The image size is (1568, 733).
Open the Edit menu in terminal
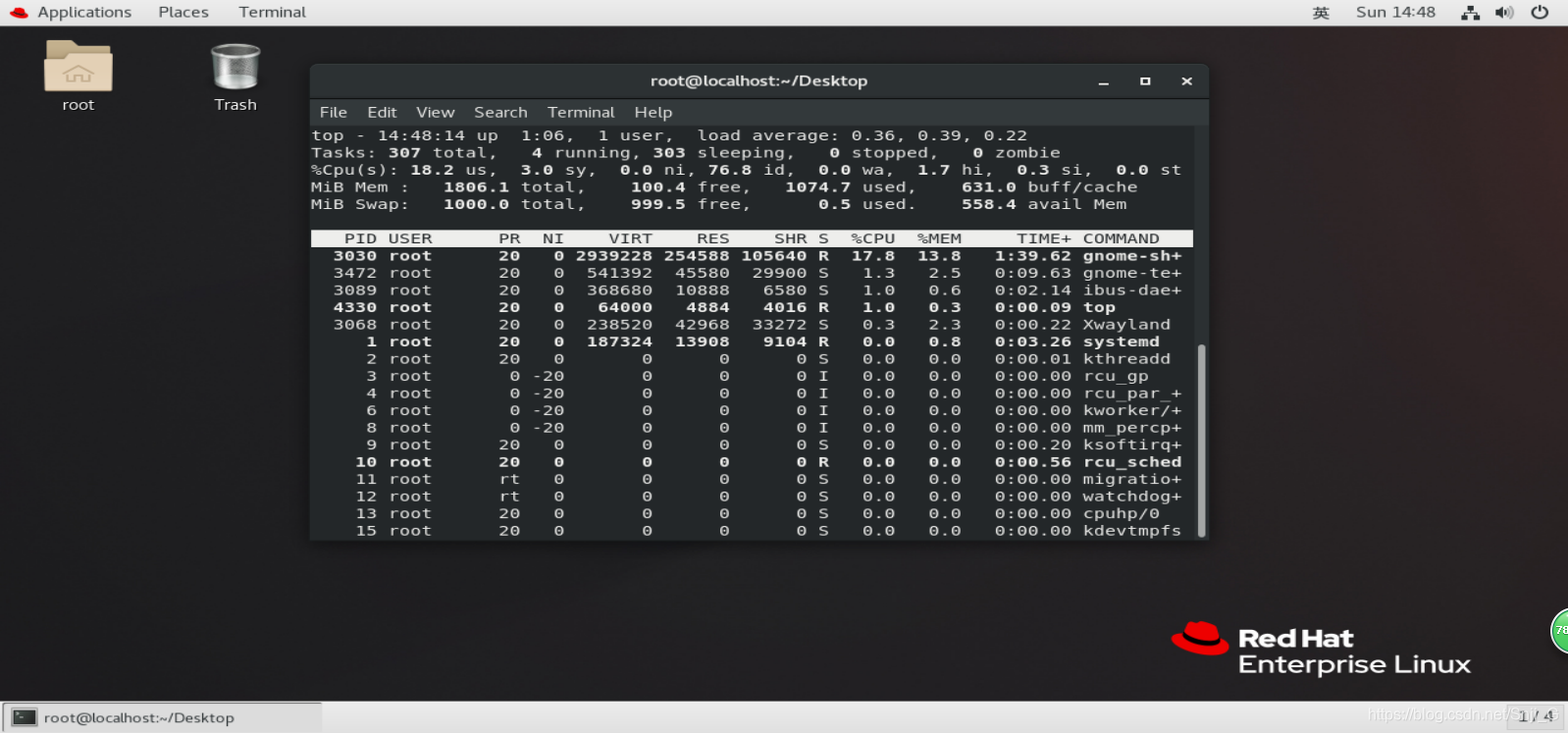tap(382, 113)
